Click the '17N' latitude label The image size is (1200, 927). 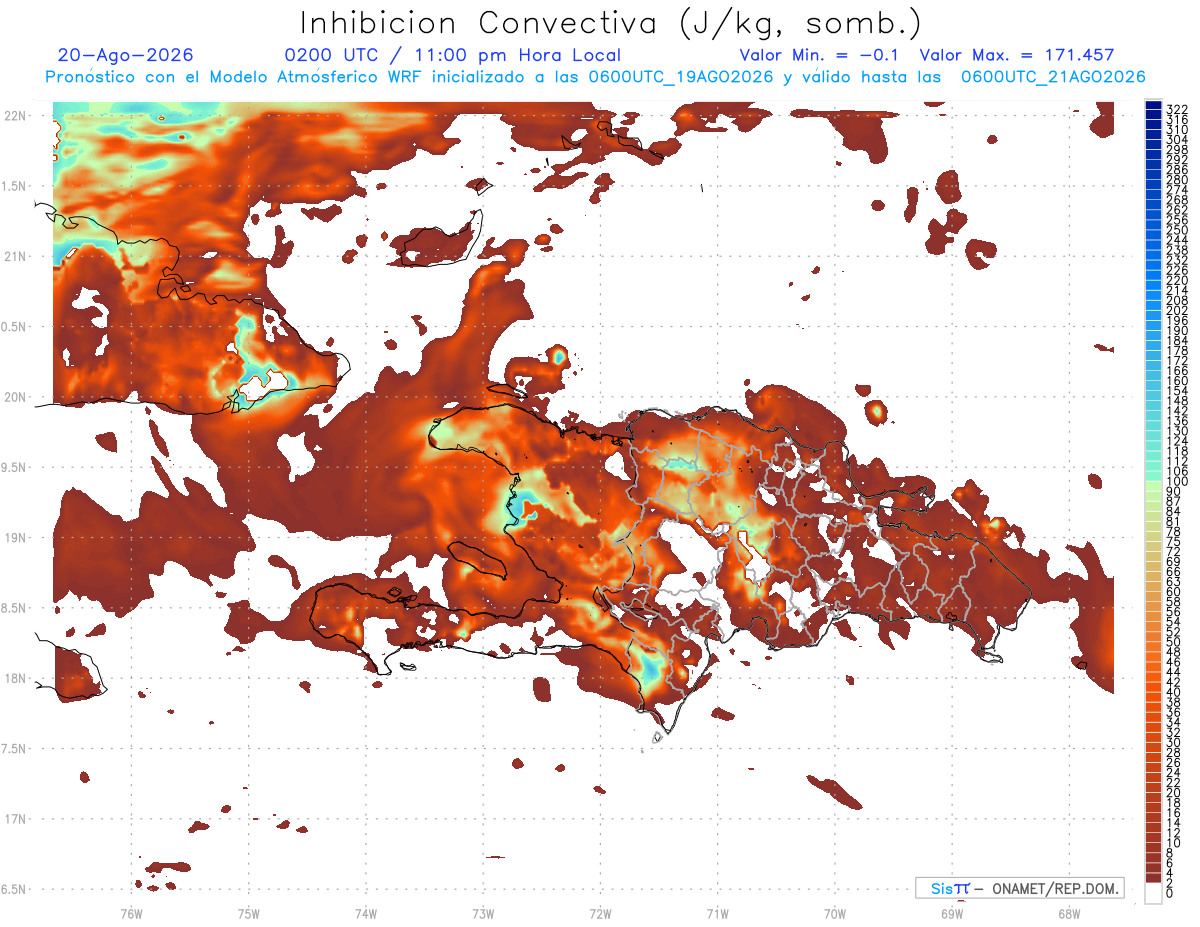[14, 819]
